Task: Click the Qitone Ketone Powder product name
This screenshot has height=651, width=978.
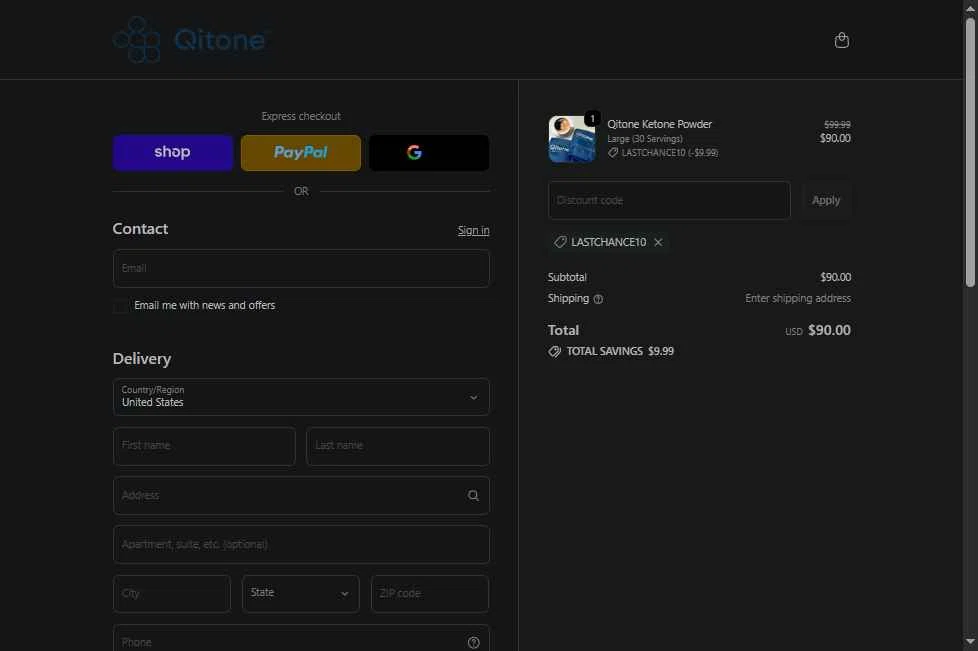Action: 659,124
